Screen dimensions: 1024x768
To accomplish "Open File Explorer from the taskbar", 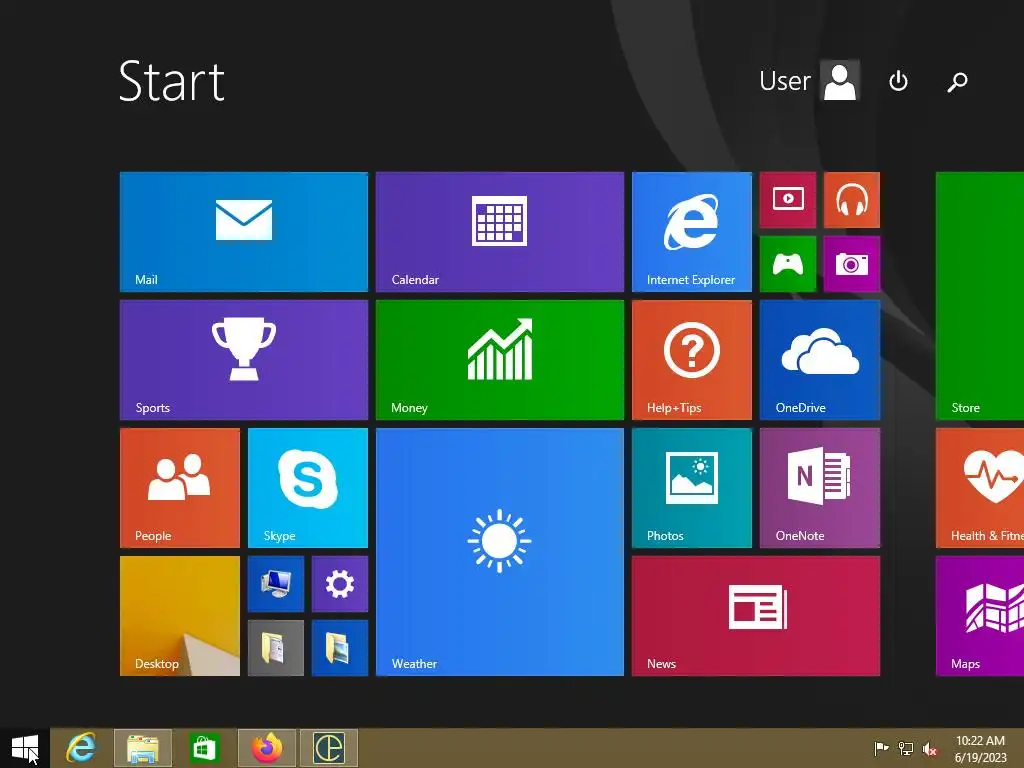I will click(143, 748).
